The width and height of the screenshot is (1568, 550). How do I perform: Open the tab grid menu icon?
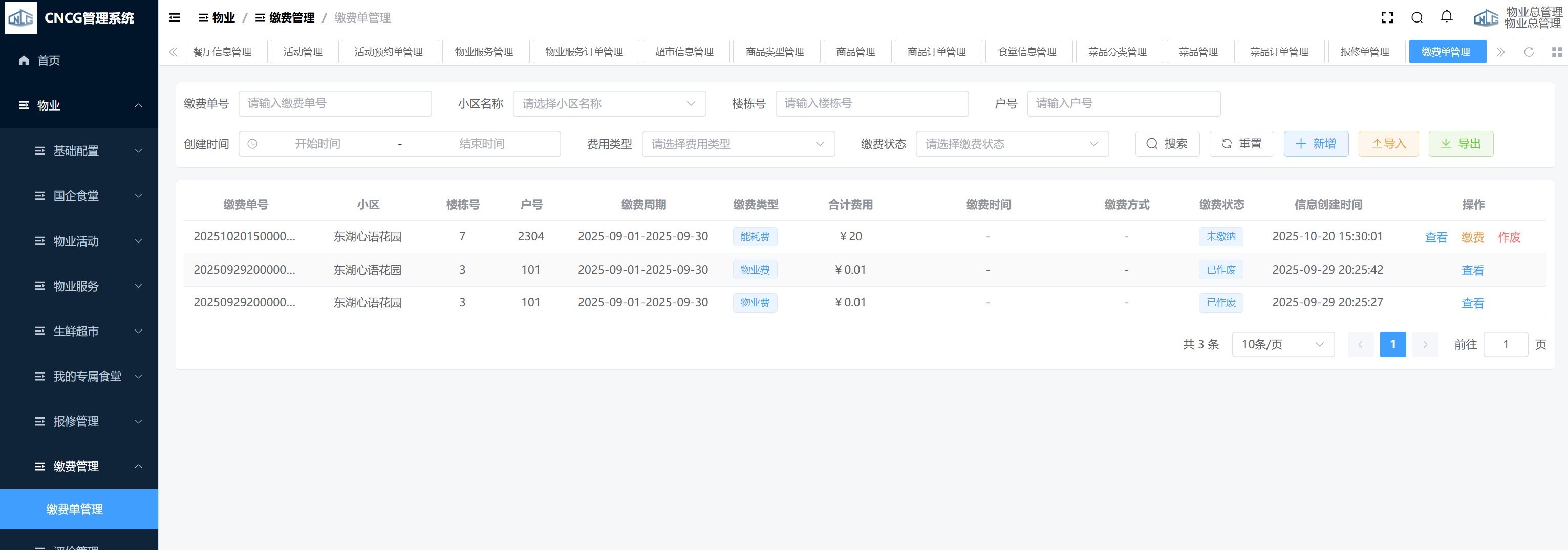pyautogui.click(x=1556, y=52)
